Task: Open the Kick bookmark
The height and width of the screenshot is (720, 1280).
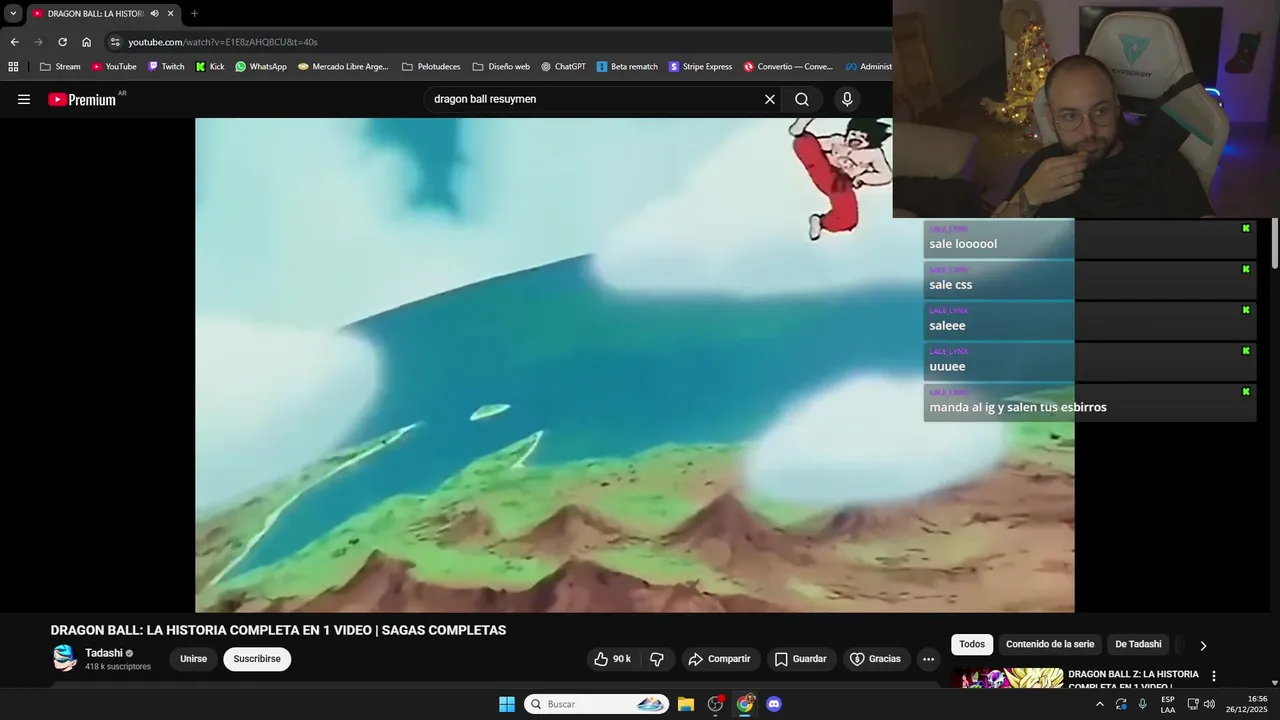Action: point(210,67)
